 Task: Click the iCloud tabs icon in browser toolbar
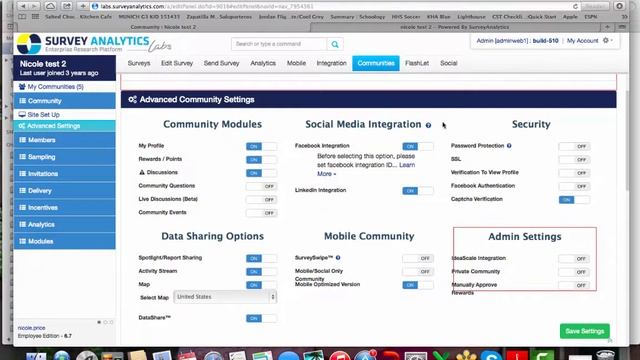50,6
